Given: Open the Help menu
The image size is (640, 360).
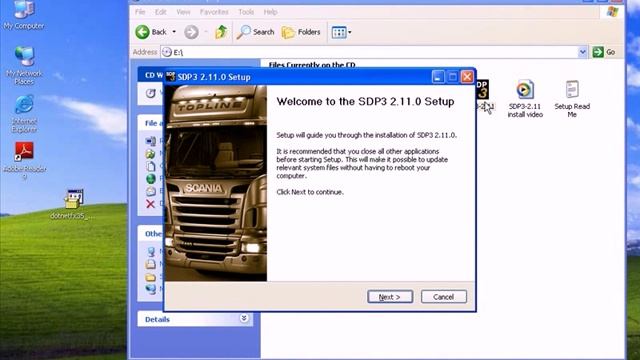Looking at the screenshot, I should [x=270, y=12].
